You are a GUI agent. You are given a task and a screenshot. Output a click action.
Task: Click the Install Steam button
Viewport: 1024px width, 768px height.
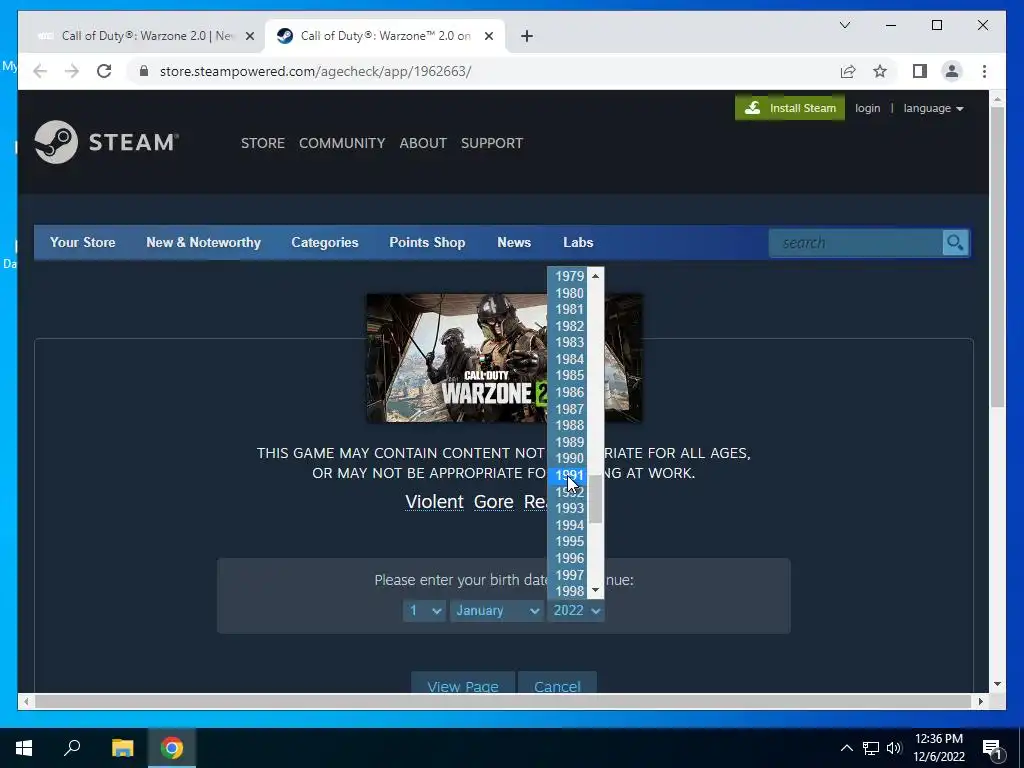tap(790, 108)
